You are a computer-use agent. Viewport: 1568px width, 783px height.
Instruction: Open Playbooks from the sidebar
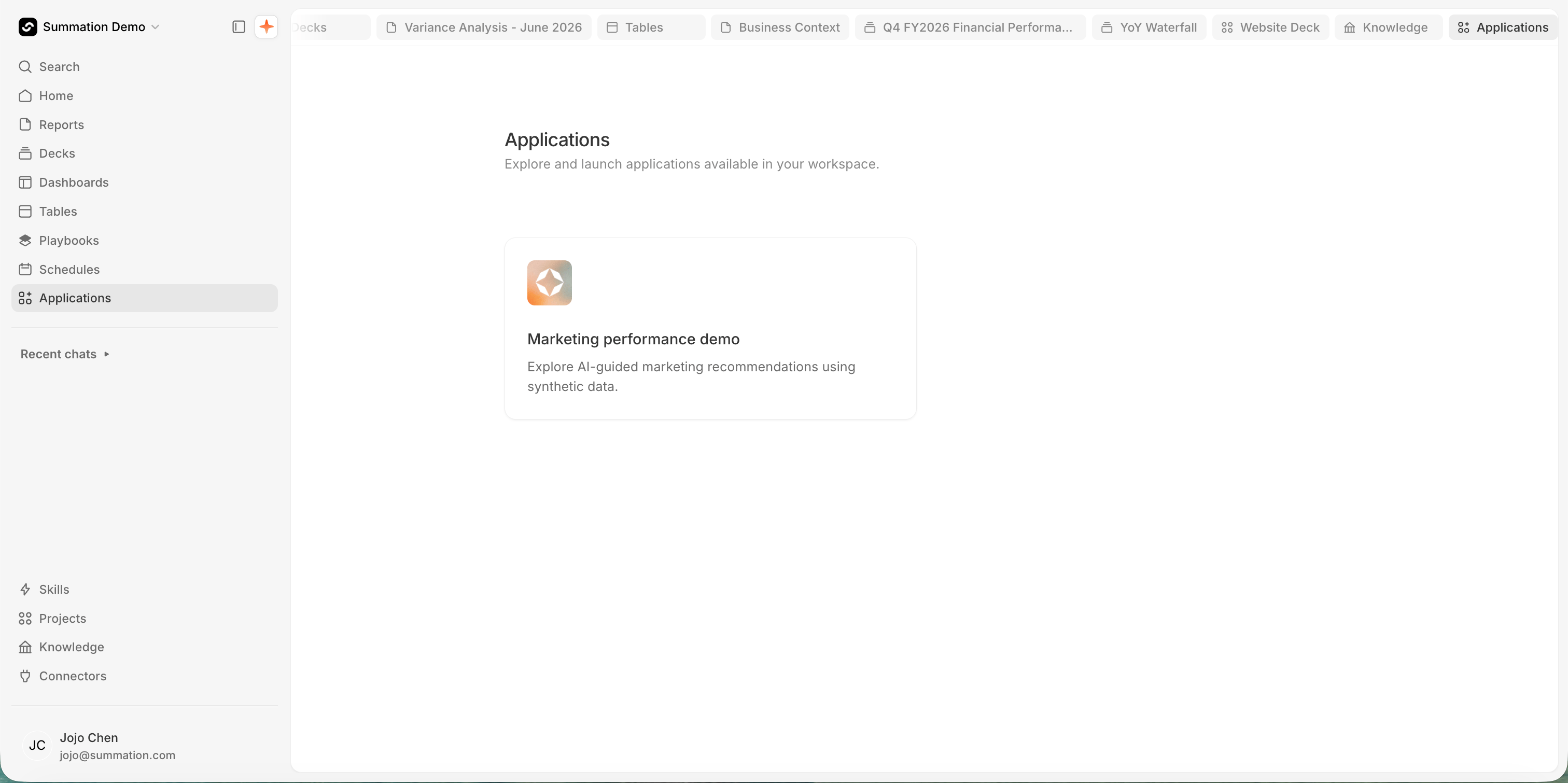tap(144, 240)
